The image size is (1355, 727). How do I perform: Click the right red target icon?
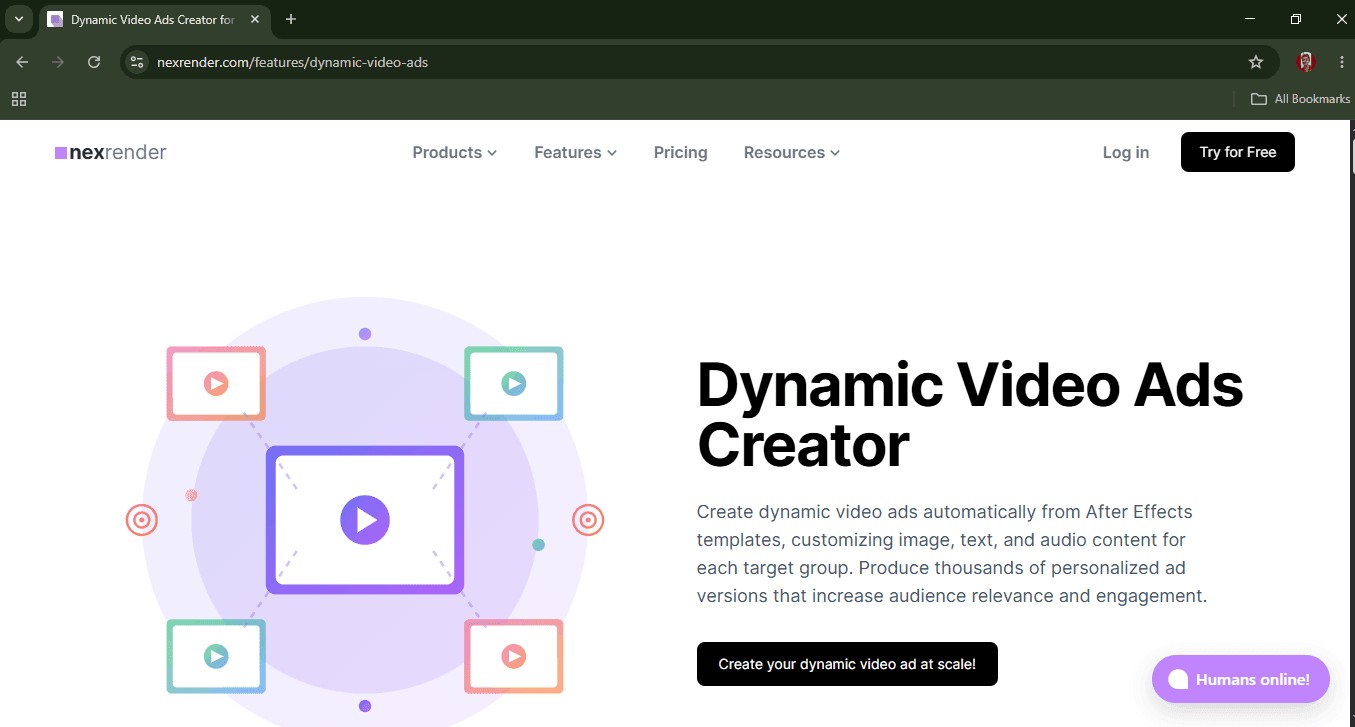pos(588,520)
